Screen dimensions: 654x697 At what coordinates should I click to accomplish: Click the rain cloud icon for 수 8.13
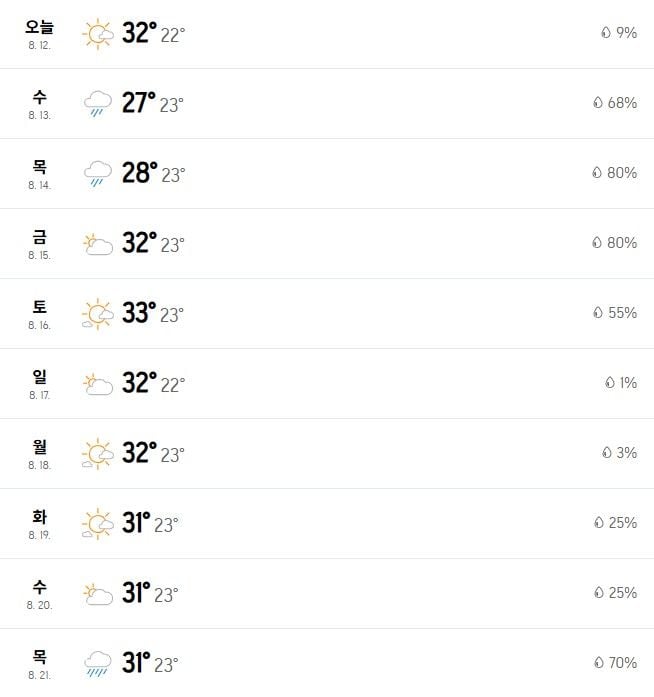98,104
